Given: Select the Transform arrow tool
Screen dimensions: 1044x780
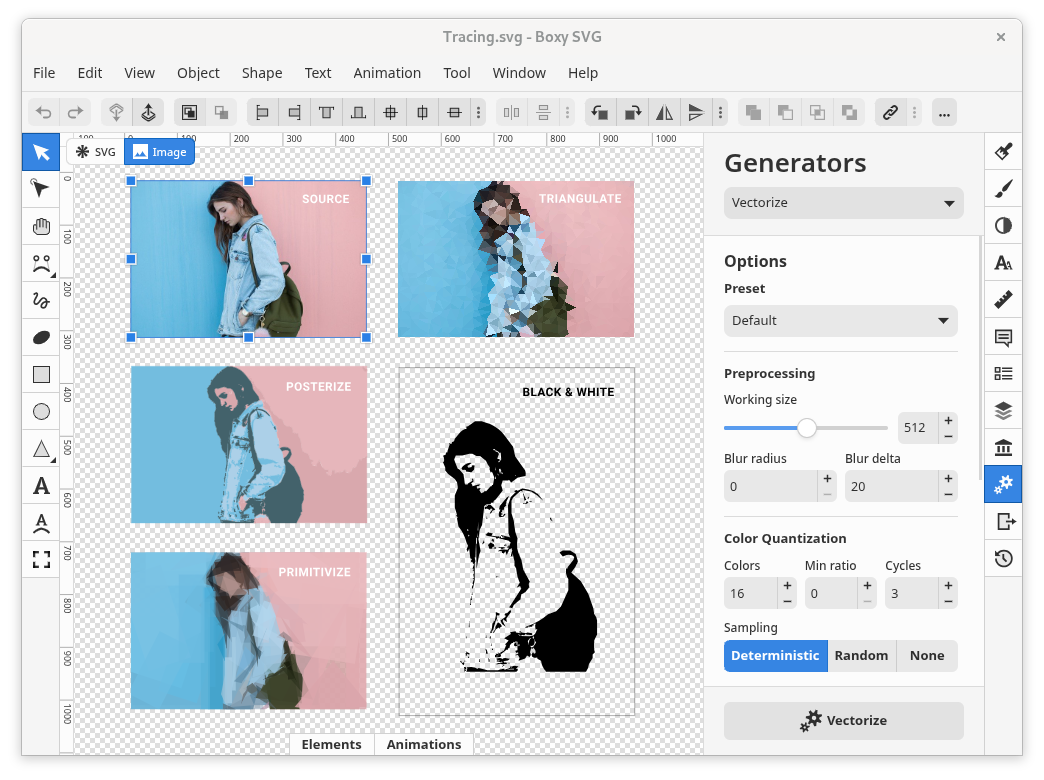Looking at the screenshot, I should tap(41, 152).
